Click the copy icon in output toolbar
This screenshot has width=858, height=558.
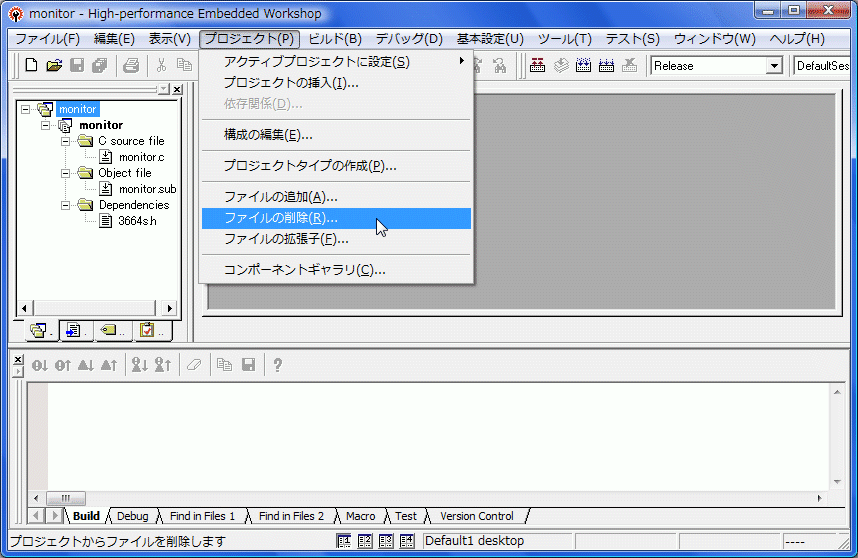(224, 365)
